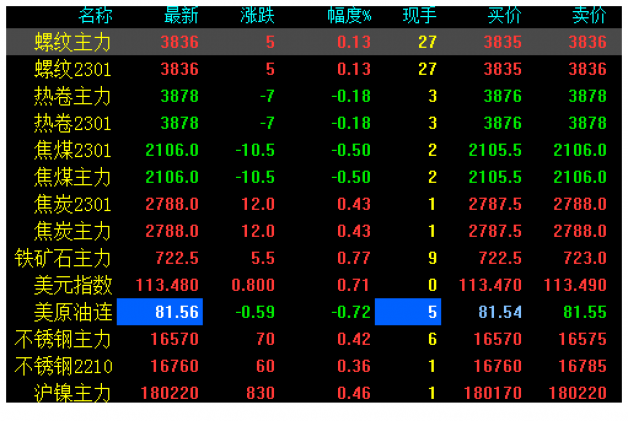Viewport: 628px width, 421px height.
Task: Sort by the 最新 column header
Action: (181, 15)
